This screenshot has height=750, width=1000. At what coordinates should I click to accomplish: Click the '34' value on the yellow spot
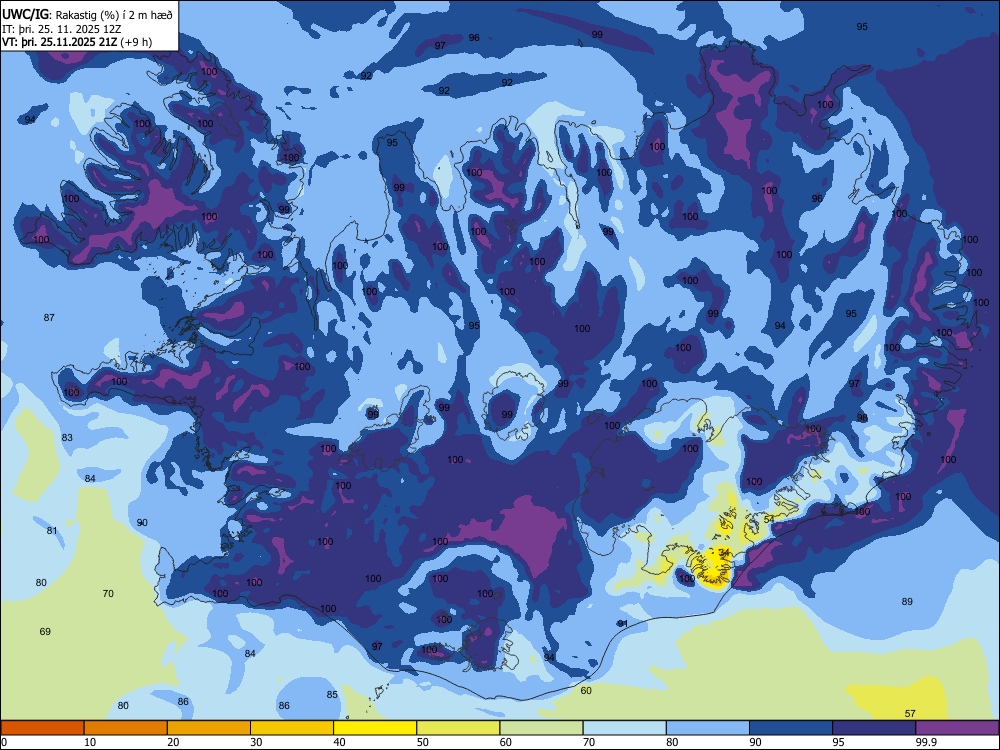click(724, 552)
